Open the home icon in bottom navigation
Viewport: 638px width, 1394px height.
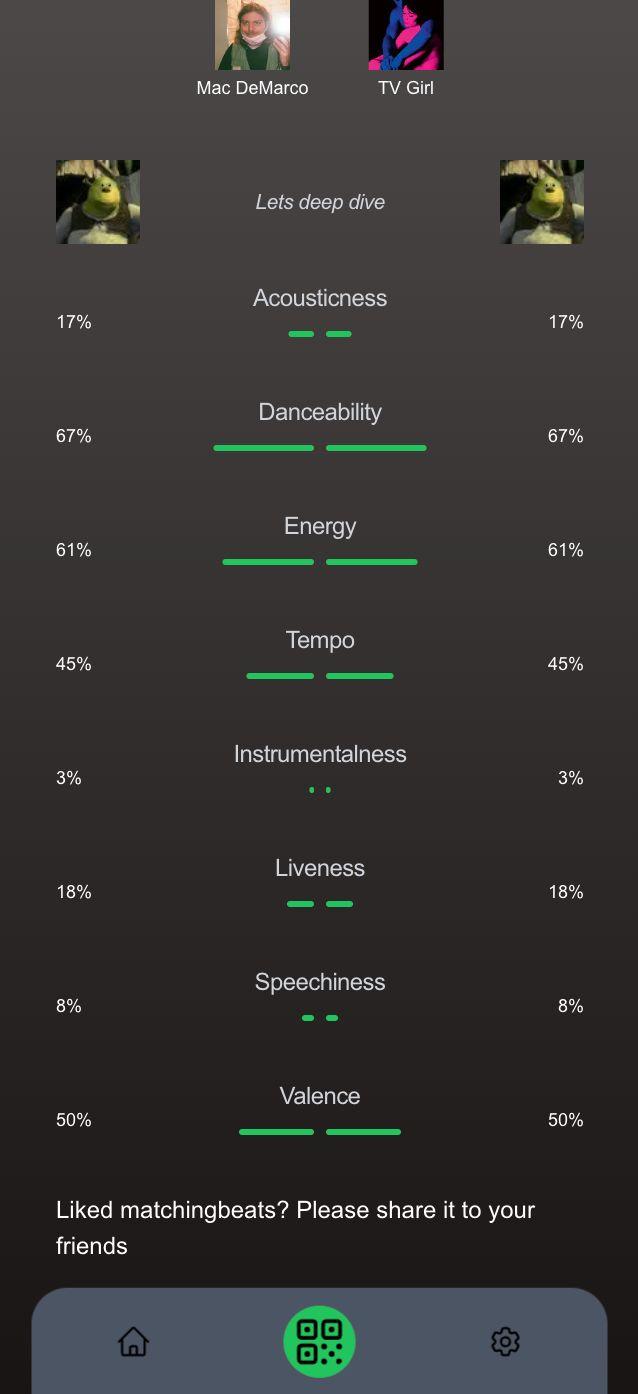coord(133,1341)
